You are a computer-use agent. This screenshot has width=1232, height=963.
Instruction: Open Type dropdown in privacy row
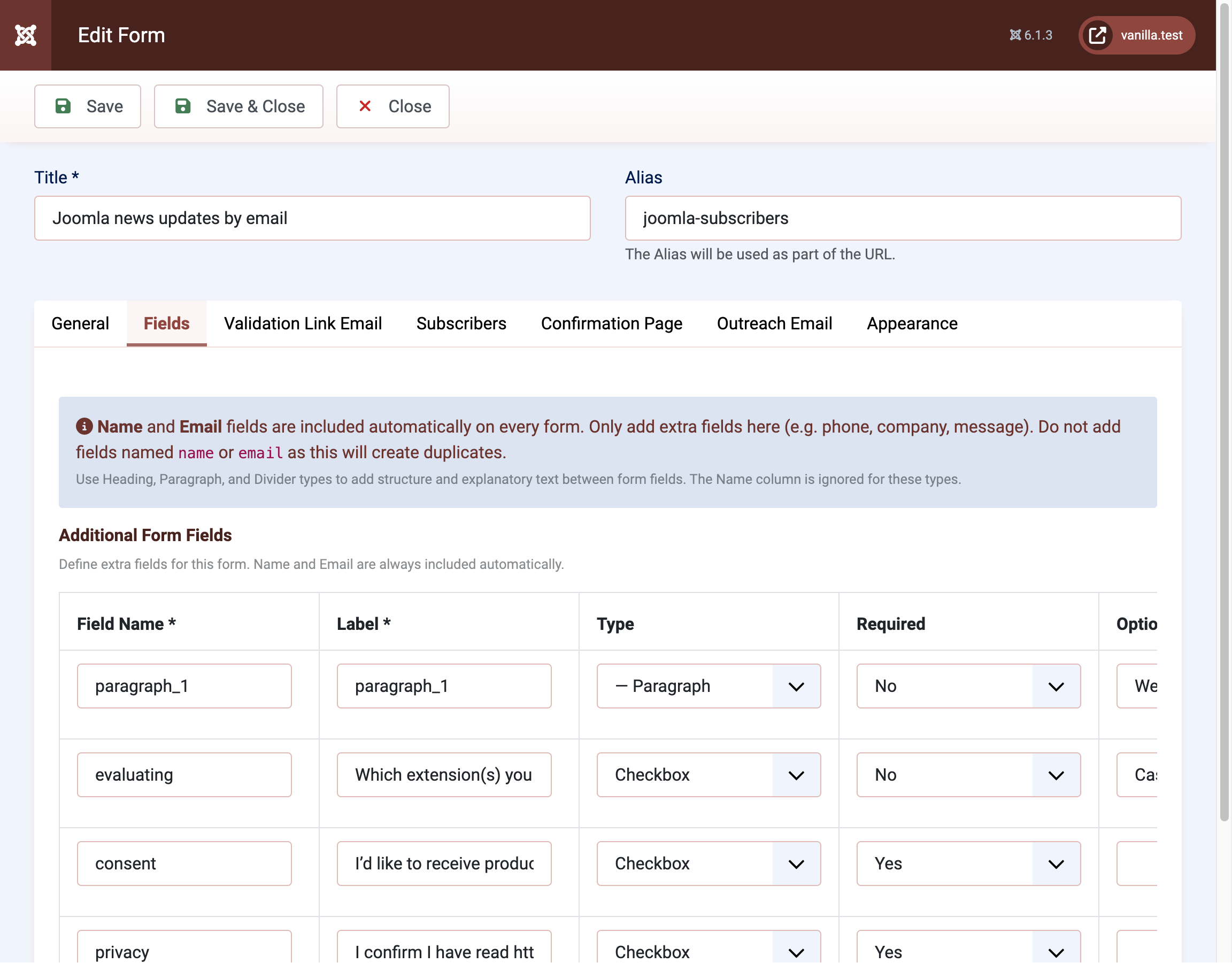click(709, 946)
